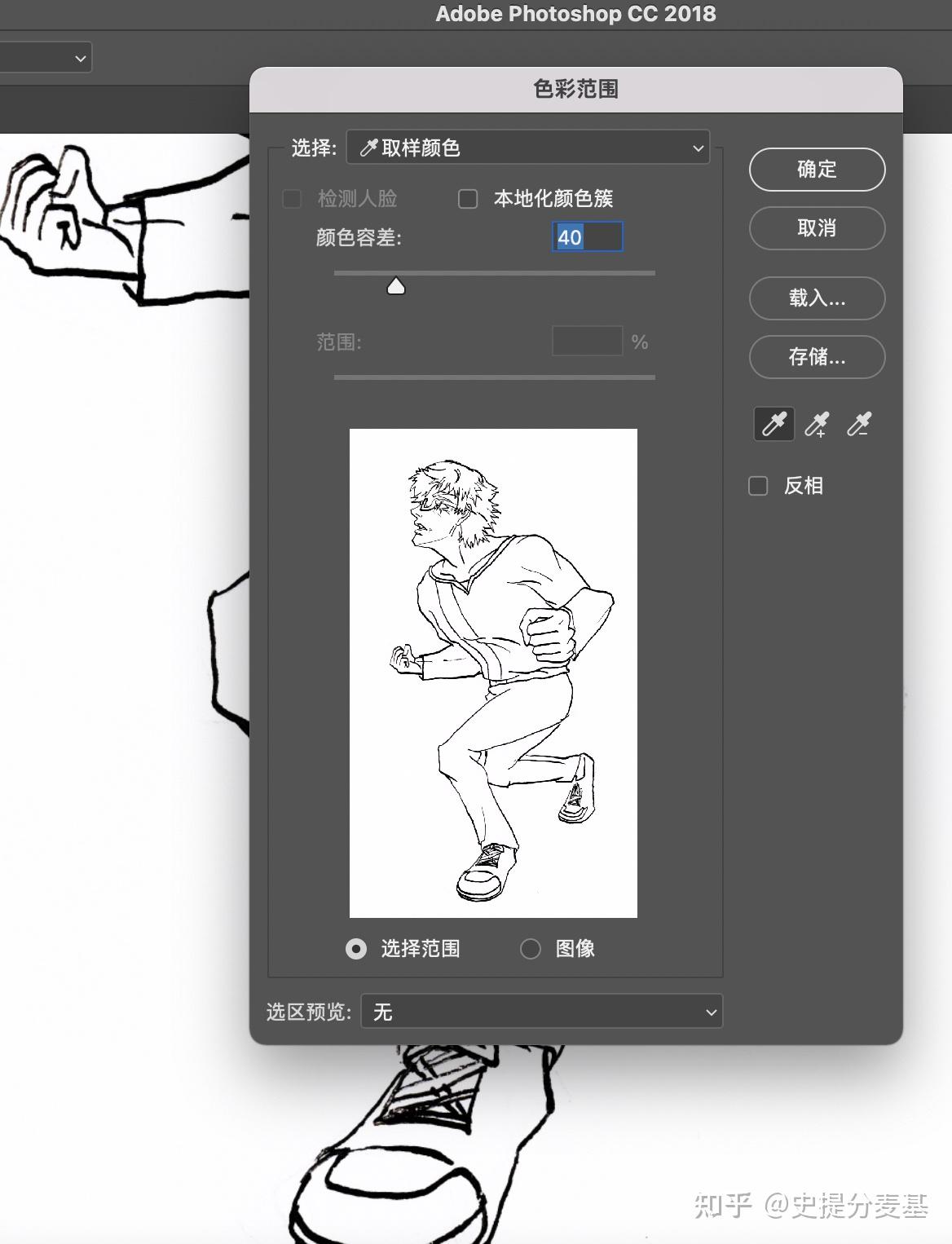Select the add-to-sample eyedropper (plus)
This screenshot has height=1244, width=952.
tap(817, 424)
